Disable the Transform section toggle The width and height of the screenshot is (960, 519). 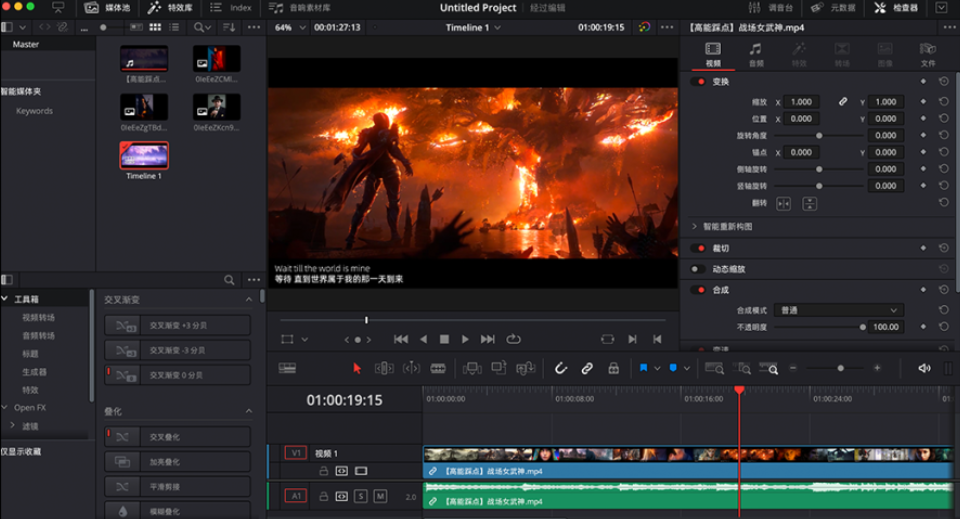coord(698,81)
